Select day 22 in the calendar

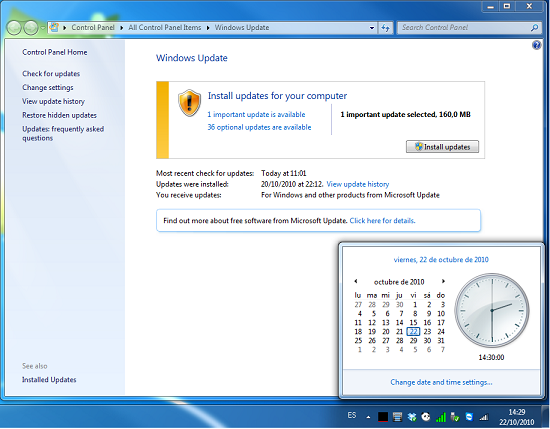pyautogui.click(x=414, y=331)
